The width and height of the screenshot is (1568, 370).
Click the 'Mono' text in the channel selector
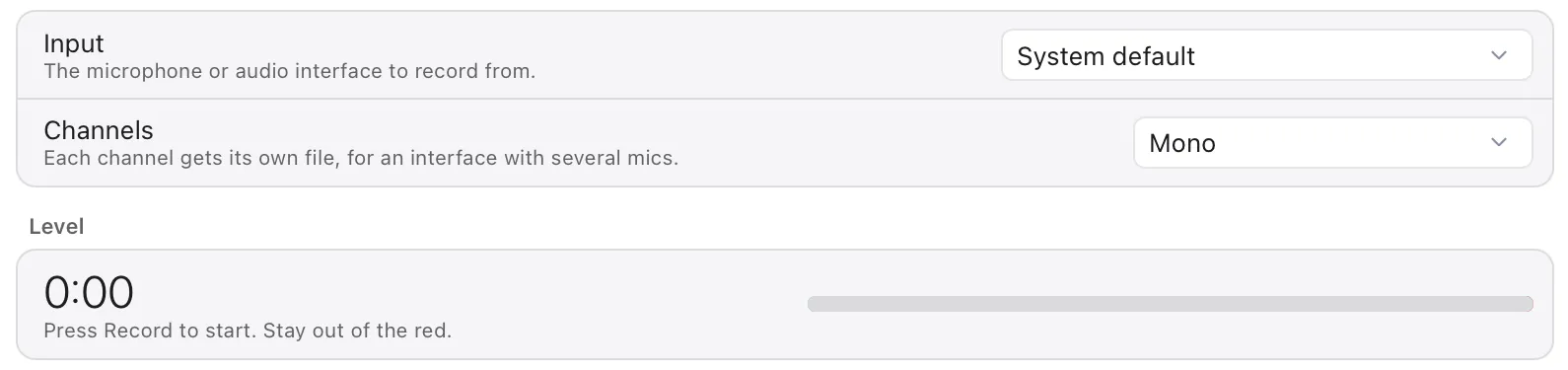(x=1182, y=143)
